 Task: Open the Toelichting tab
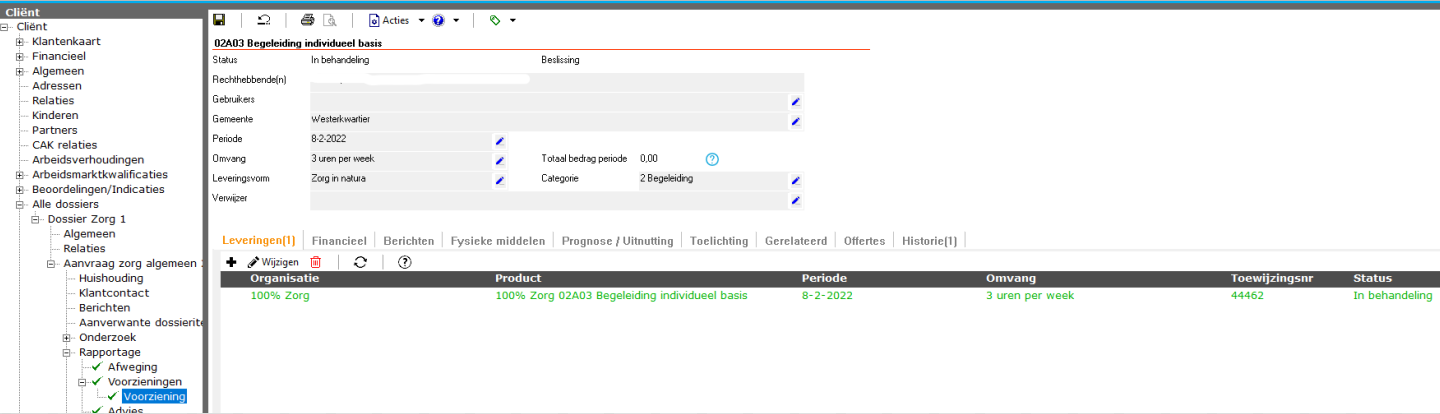pyautogui.click(x=719, y=241)
